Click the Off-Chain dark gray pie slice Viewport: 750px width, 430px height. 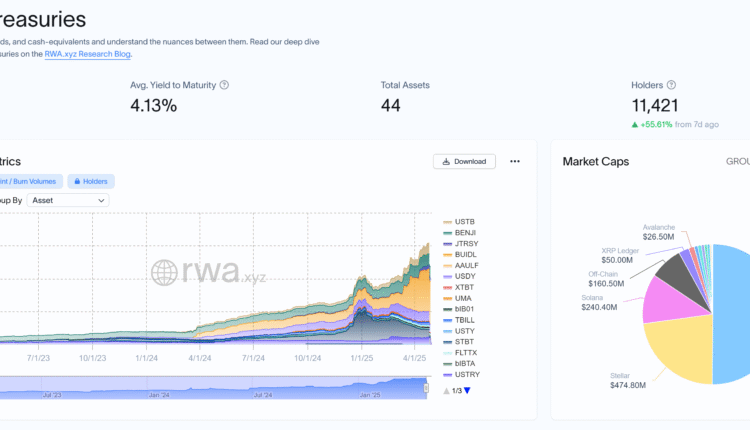[x=682, y=266]
